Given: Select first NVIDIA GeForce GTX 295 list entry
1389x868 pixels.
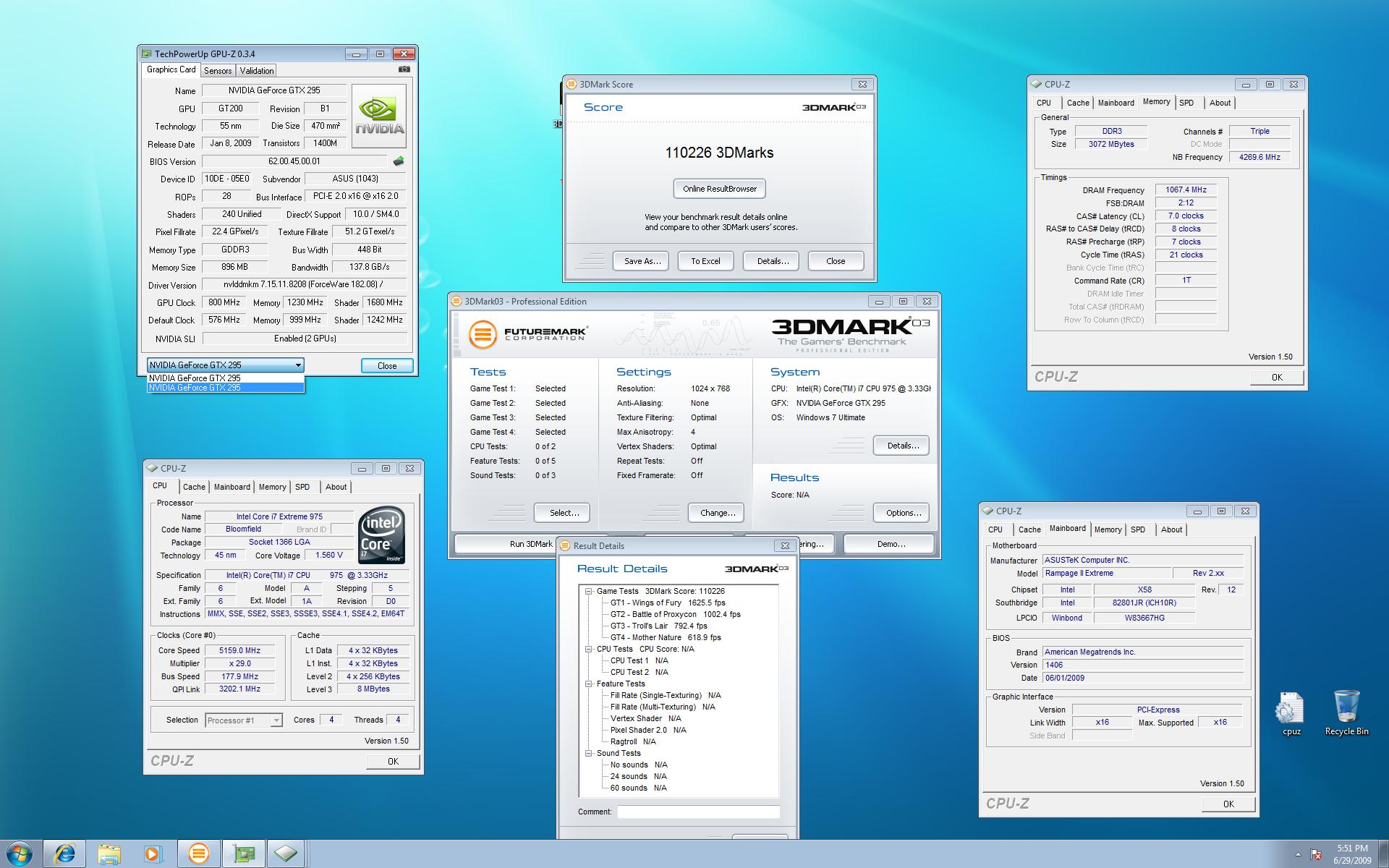Looking at the screenshot, I should tap(225, 378).
